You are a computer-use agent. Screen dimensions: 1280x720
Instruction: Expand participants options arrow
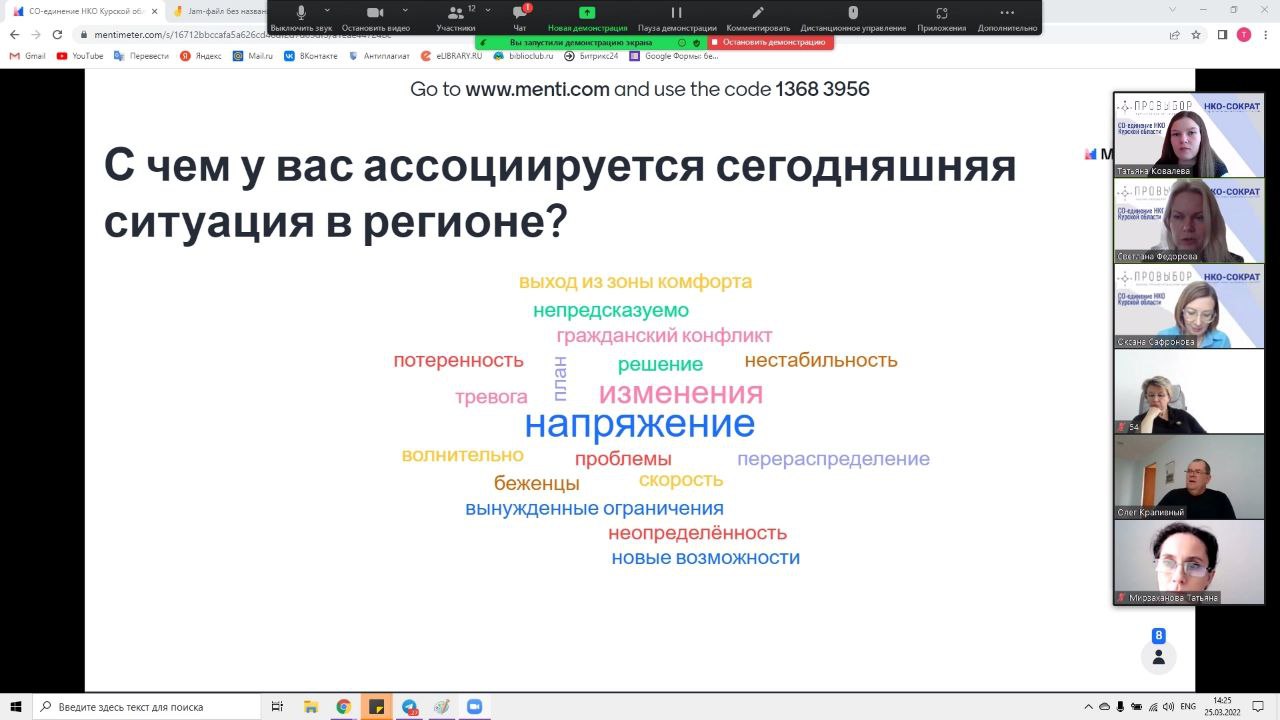click(x=488, y=10)
